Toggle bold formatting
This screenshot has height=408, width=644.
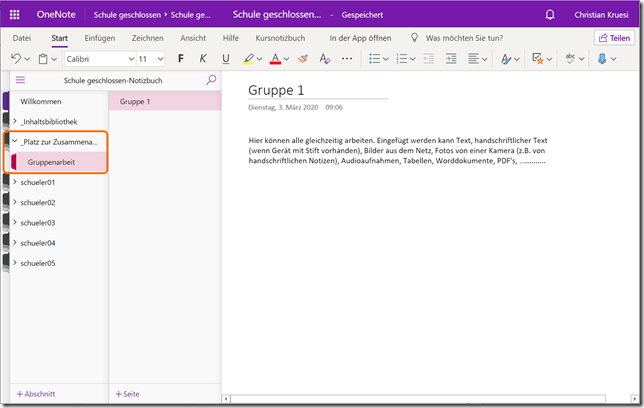(181, 59)
